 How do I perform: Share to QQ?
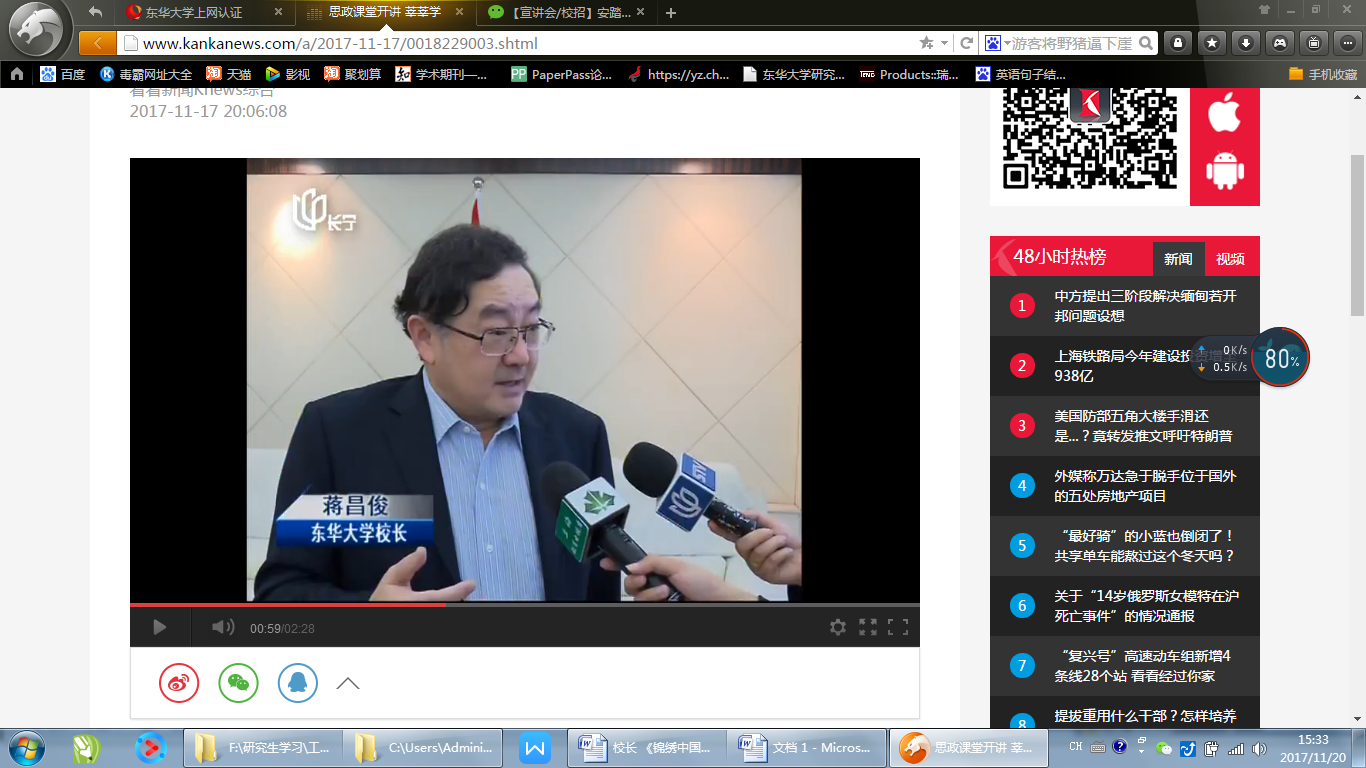[298, 683]
